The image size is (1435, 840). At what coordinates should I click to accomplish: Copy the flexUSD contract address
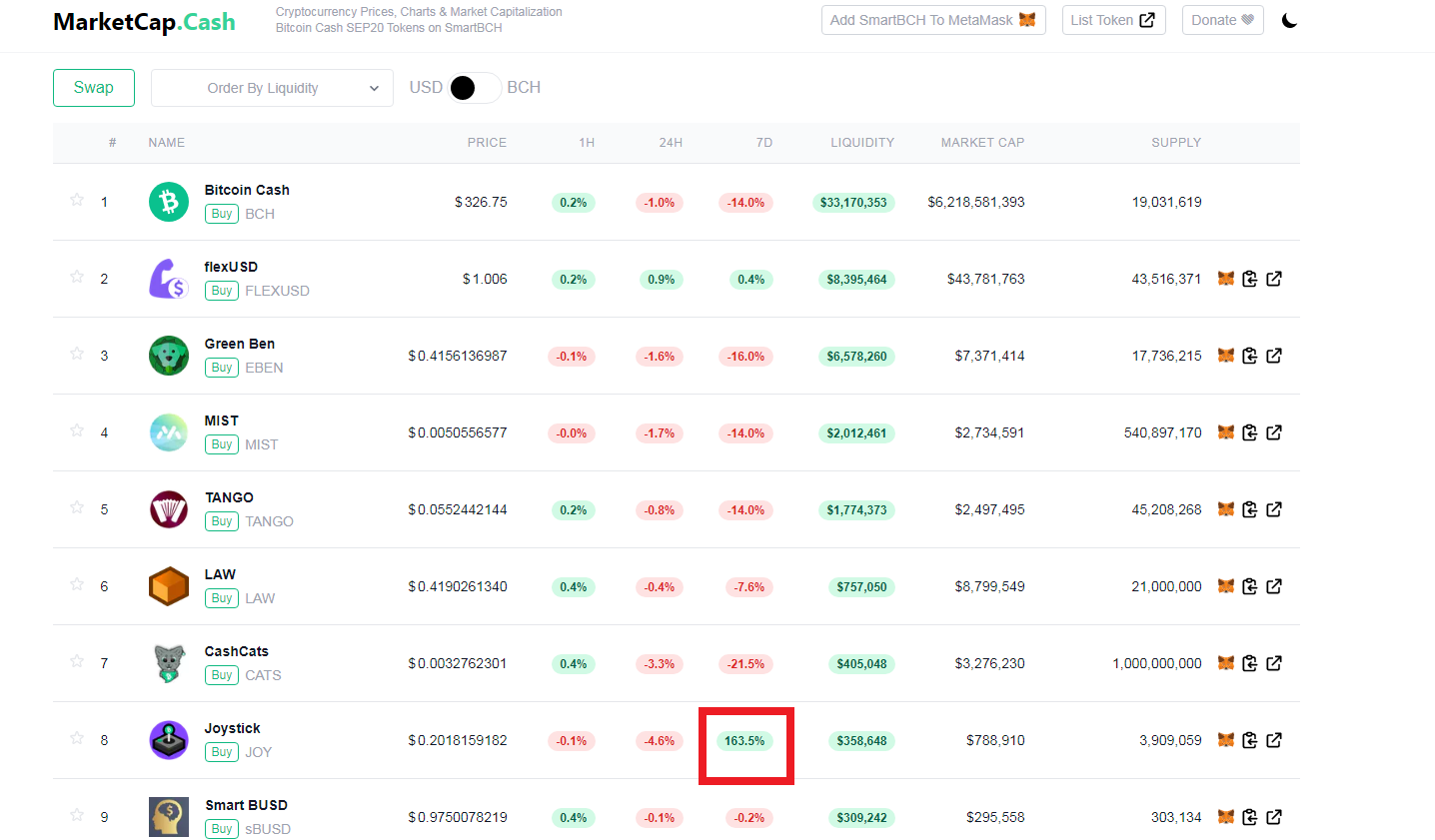(x=1250, y=279)
